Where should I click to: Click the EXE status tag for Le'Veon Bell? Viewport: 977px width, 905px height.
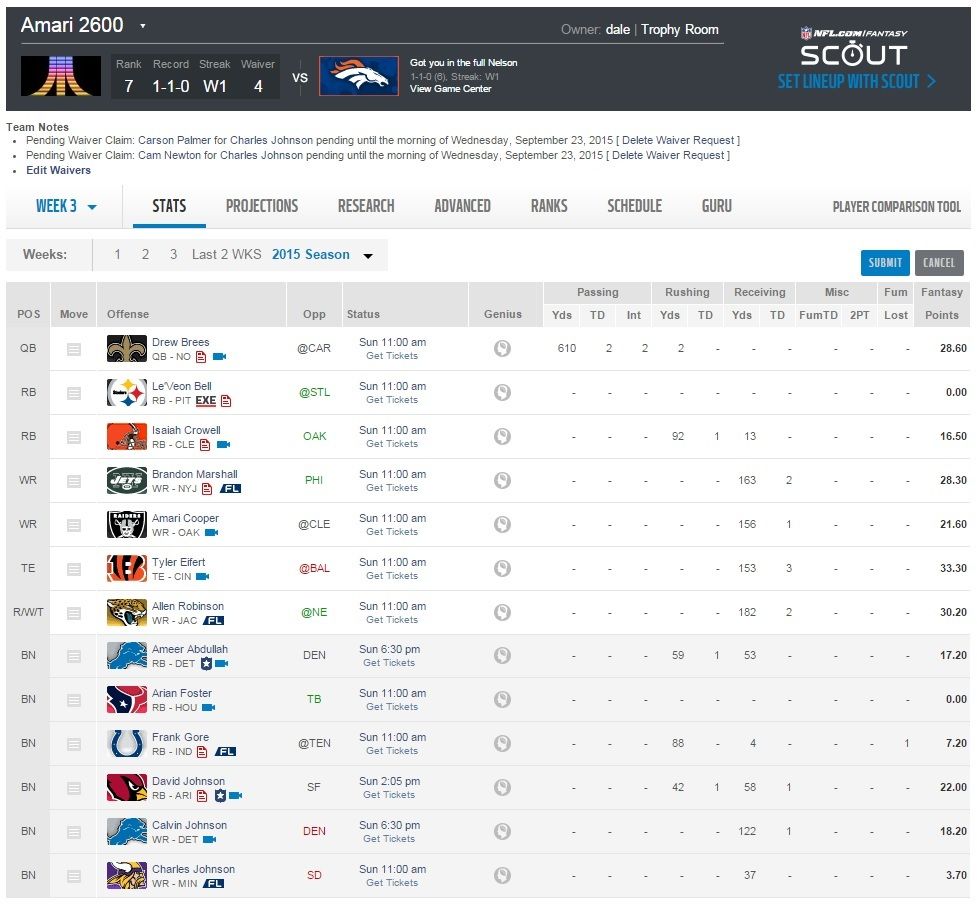point(206,401)
